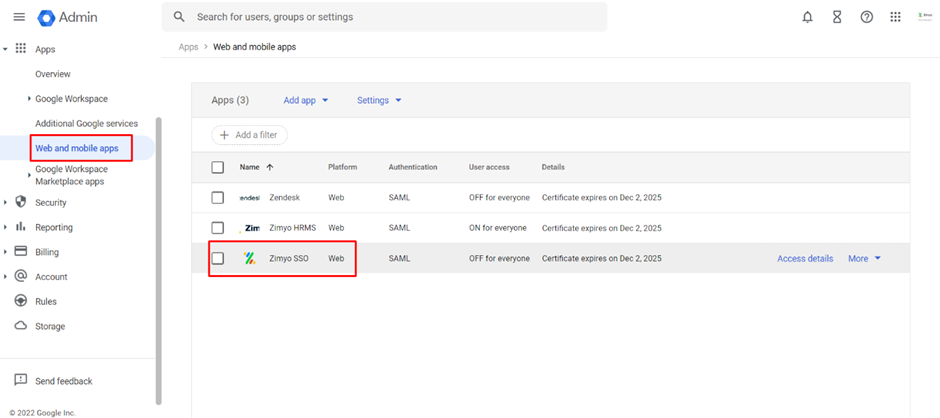Click the Zimyo HRMS app logo

click(251, 228)
